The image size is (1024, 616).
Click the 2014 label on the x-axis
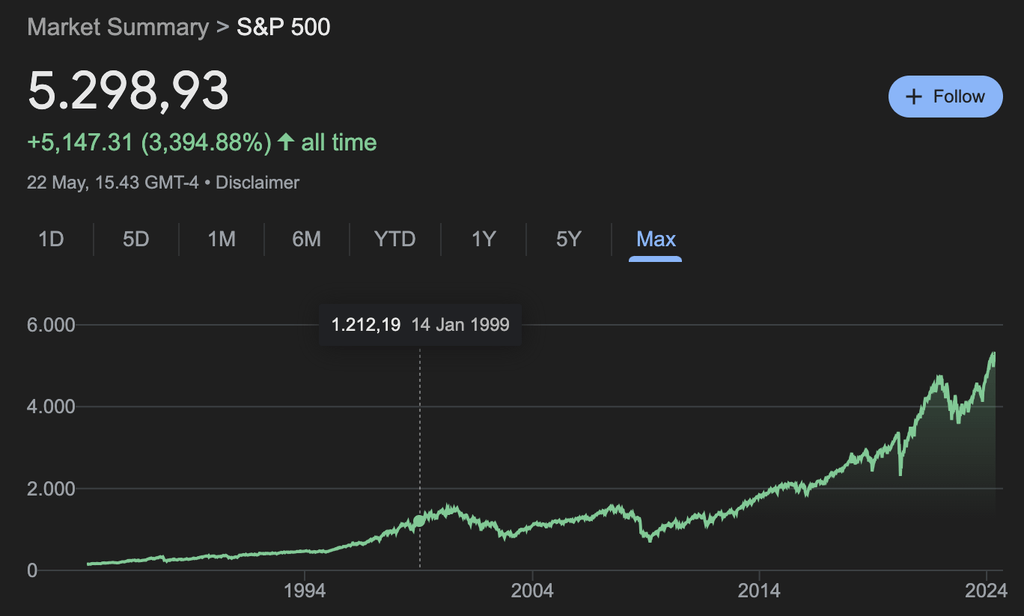tap(760, 588)
